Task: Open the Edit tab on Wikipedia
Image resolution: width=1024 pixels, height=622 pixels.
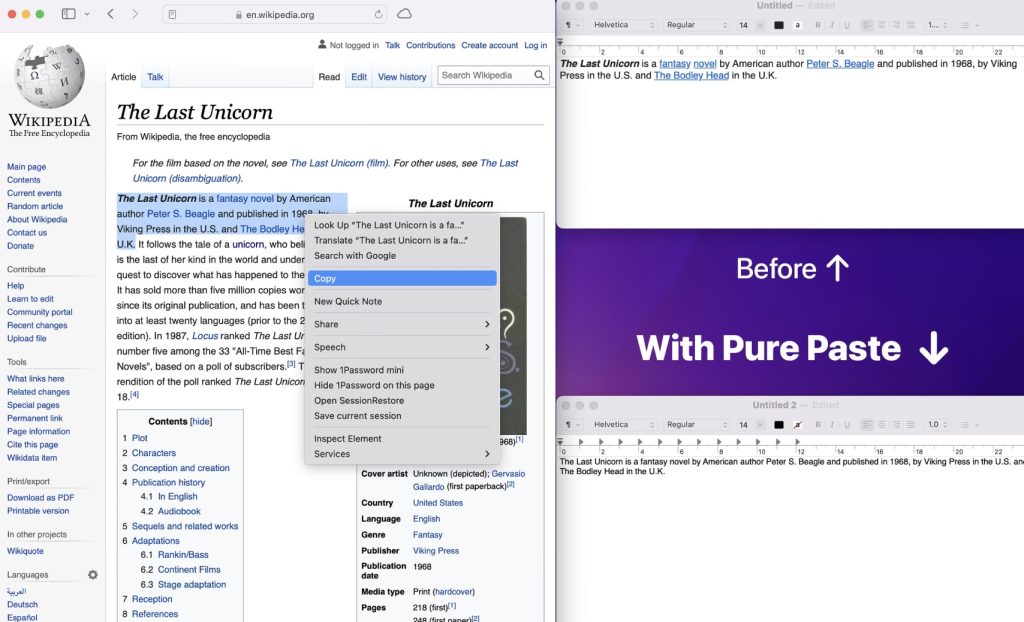Action: pyautogui.click(x=359, y=76)
